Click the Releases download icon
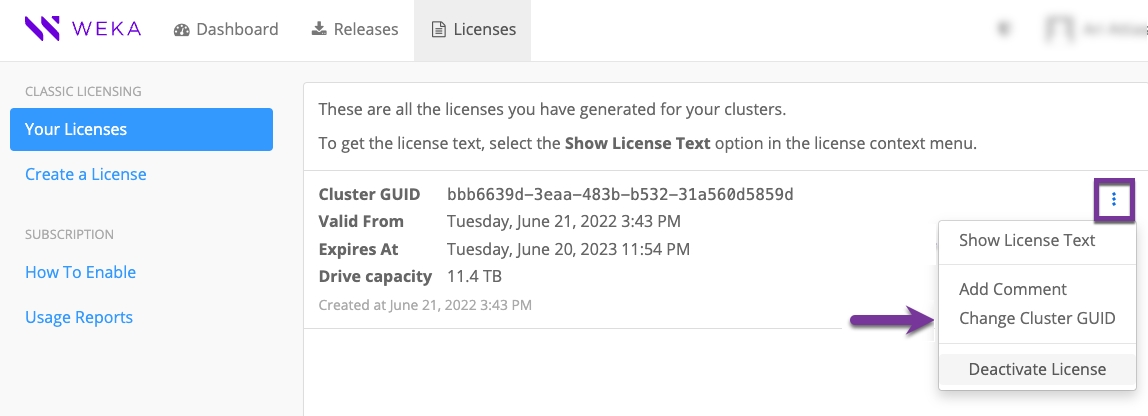The width and height of the screenshot is (1148, 416). coord(318,29)
